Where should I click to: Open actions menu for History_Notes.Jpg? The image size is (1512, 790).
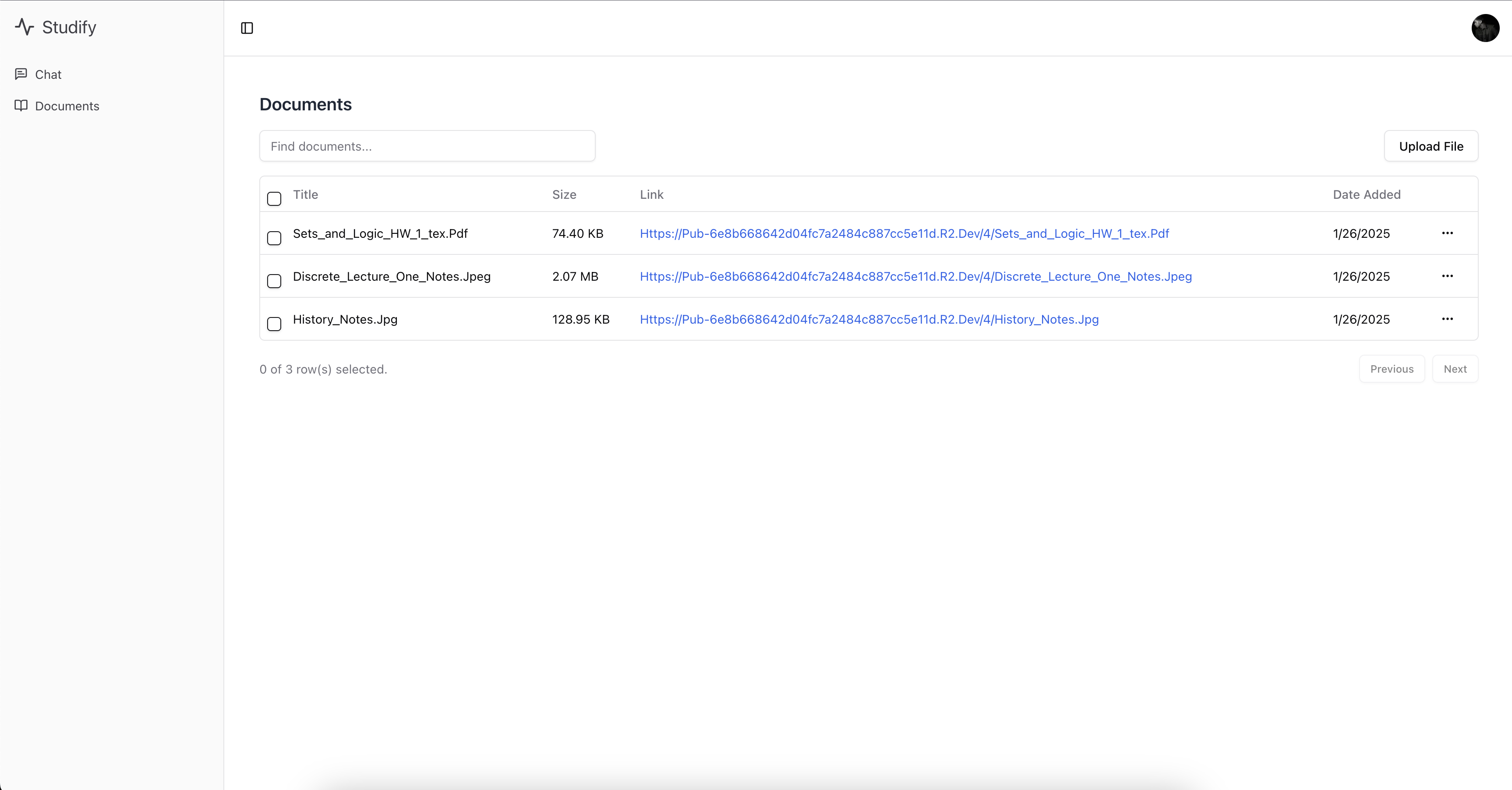[x=1448, y=319]
